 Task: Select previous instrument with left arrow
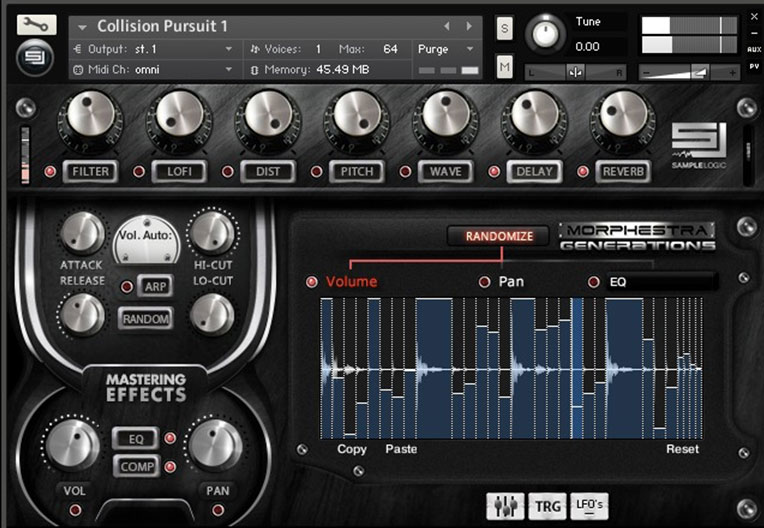pyautogui.click(x=447, y=26)
